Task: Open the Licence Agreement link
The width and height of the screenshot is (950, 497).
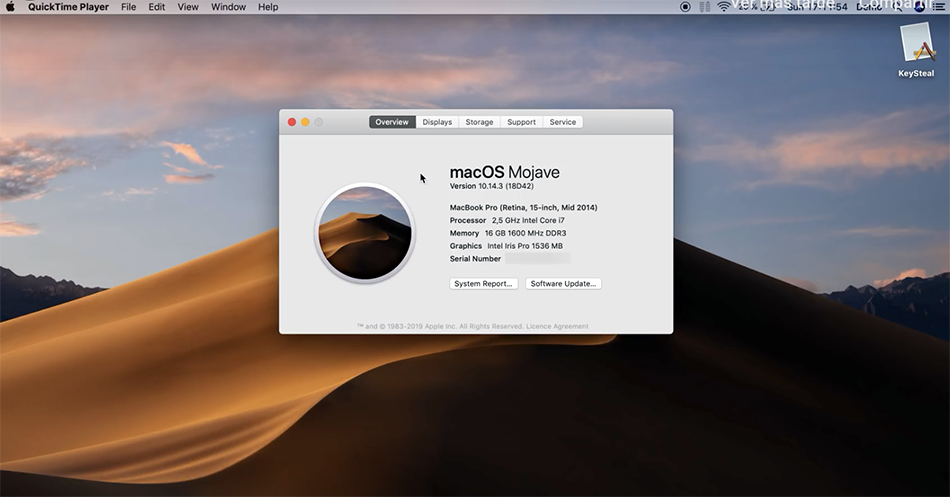Action: click(x=557, y=326)
